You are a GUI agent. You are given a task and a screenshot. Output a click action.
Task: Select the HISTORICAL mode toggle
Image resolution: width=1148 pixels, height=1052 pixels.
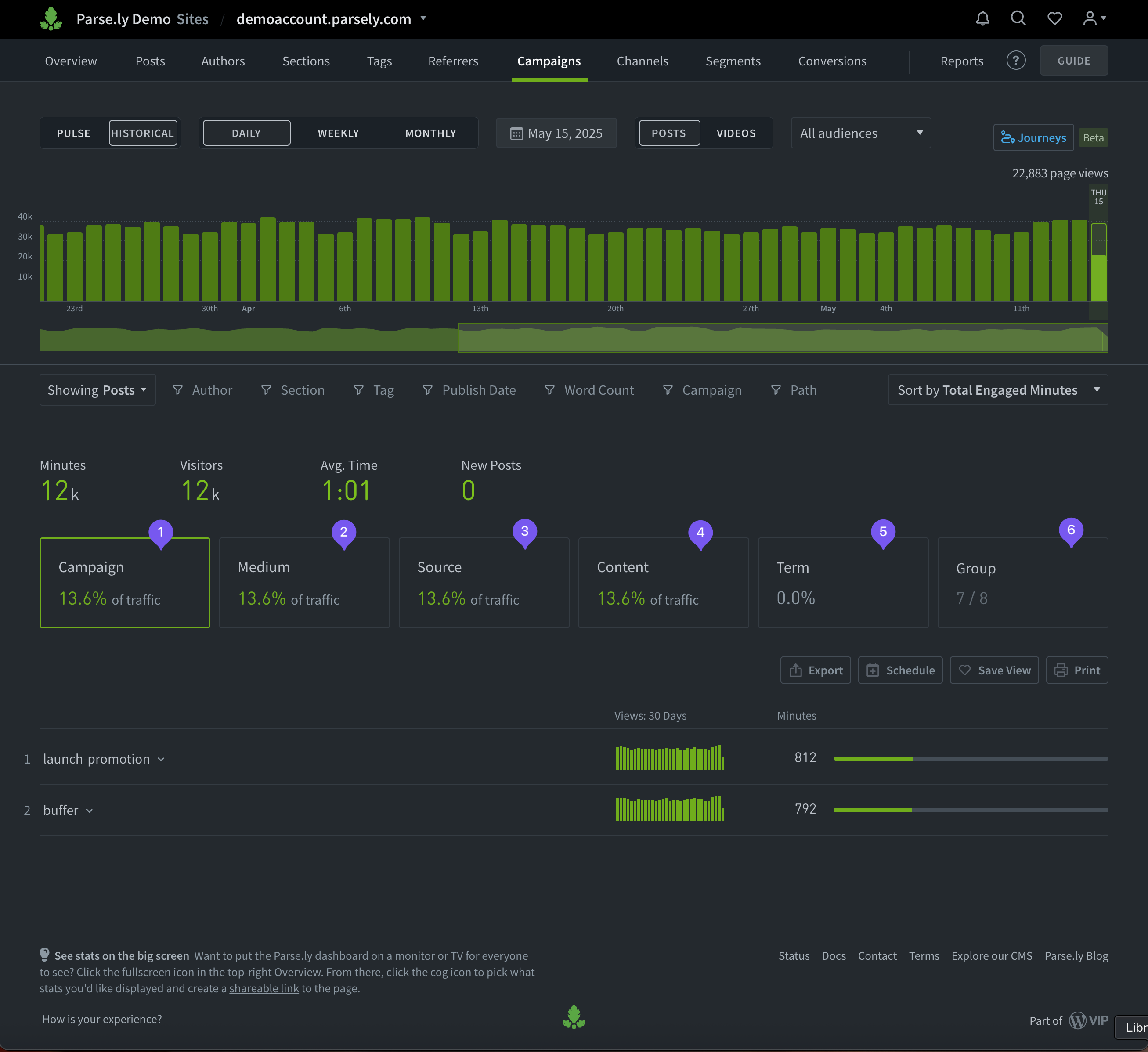click(x=143, y=133)
